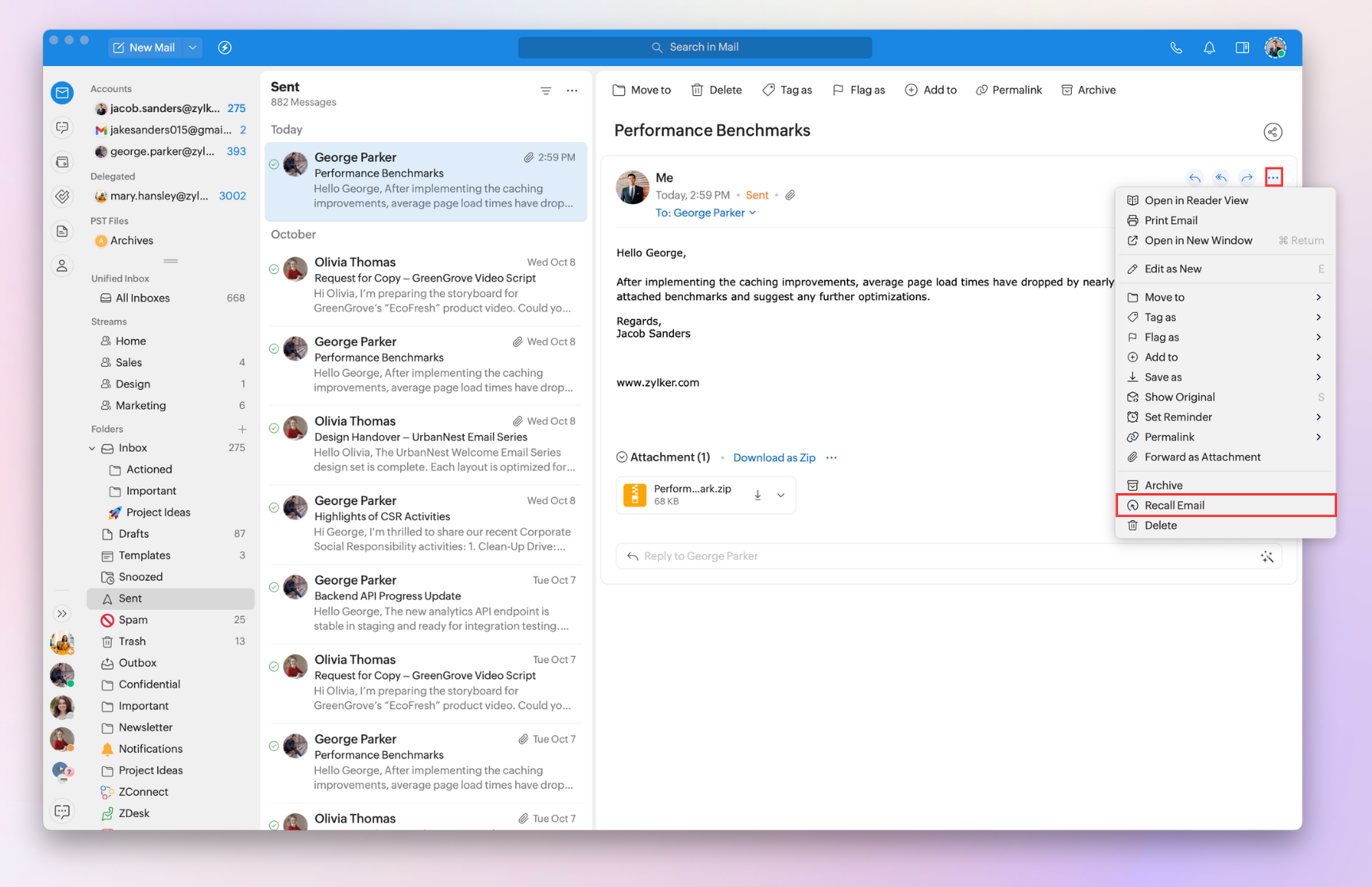Toggle status circle on Performance Benchmarks 2:59 PM email
The height and width of the screenshot is (887, 1372).
[x=274, y=164]
